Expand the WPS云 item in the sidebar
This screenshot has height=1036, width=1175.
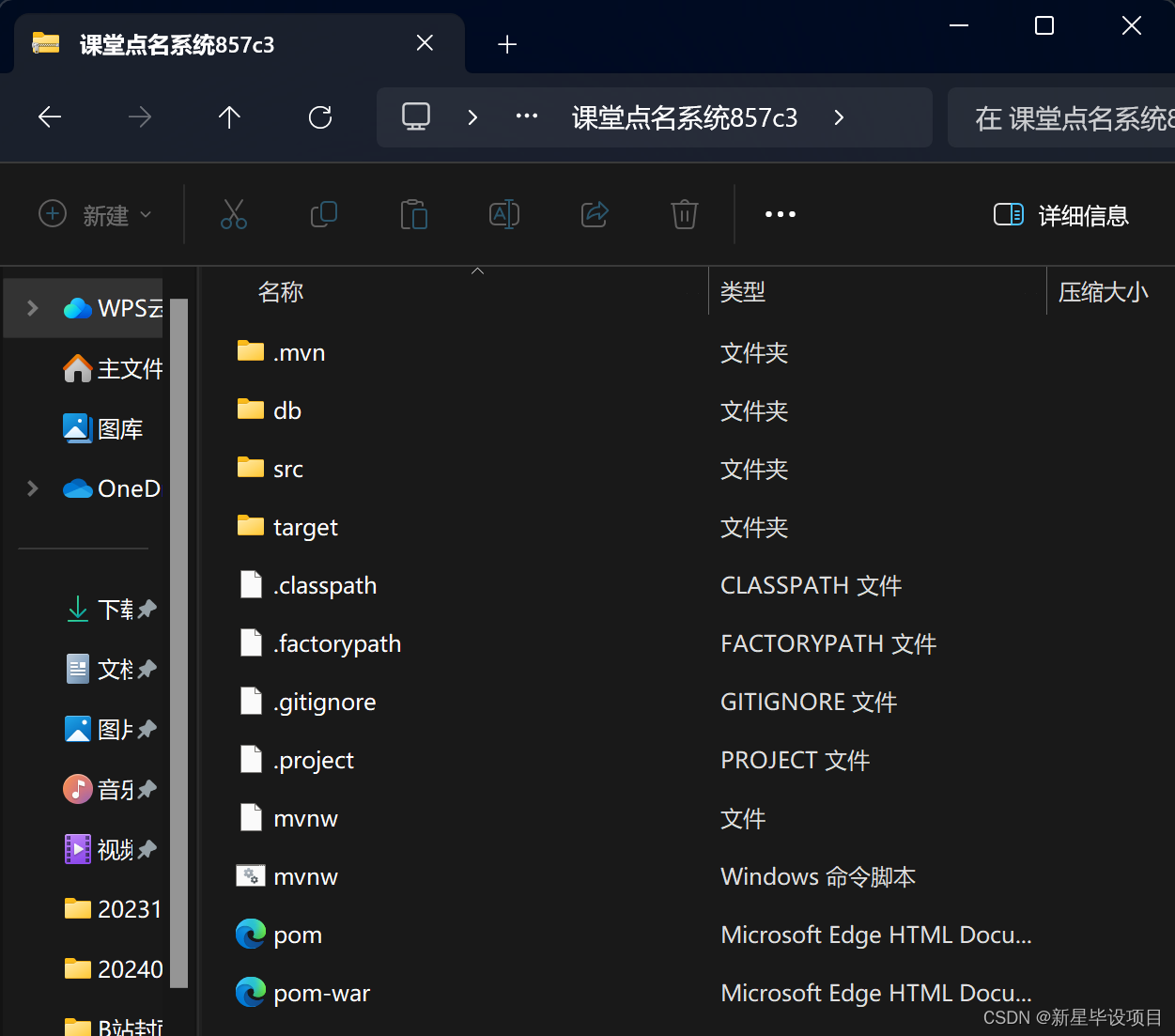[x=31, y=307]
